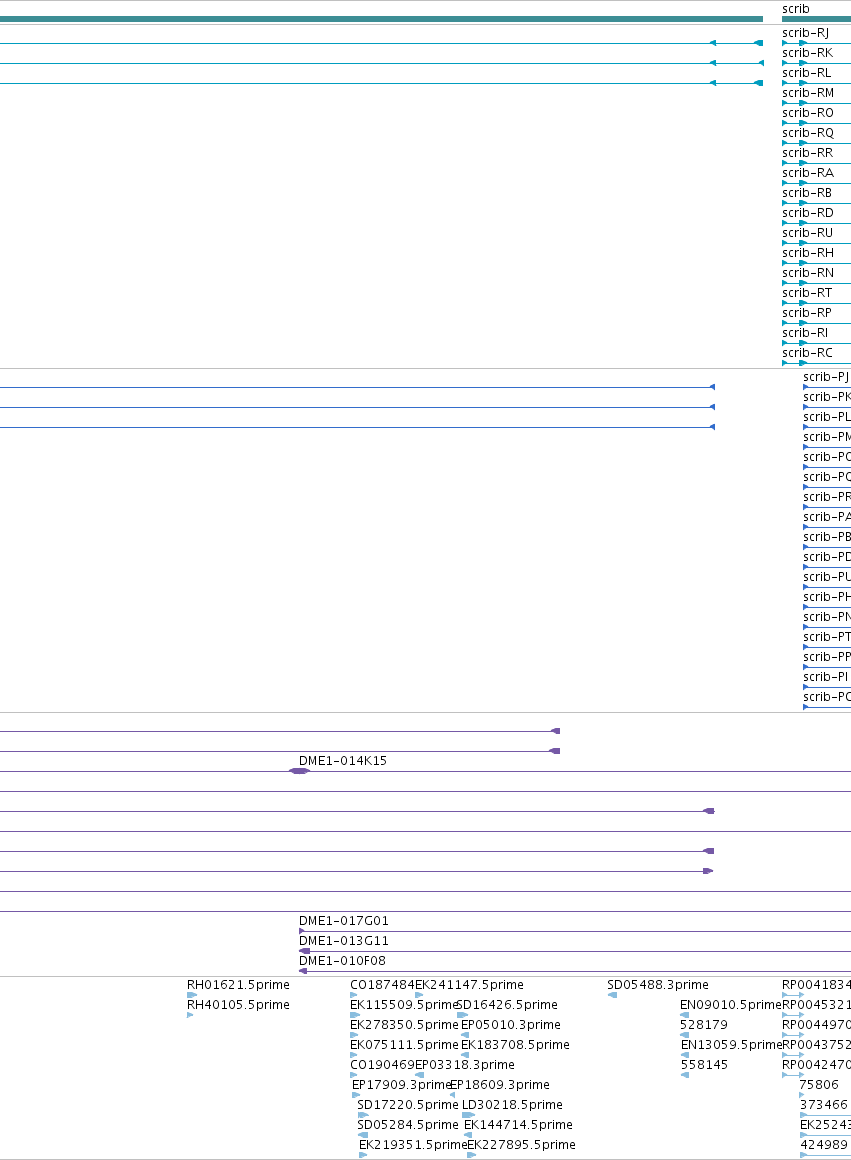Click the EK075111.5prime EST label

tap(404, 1045)
